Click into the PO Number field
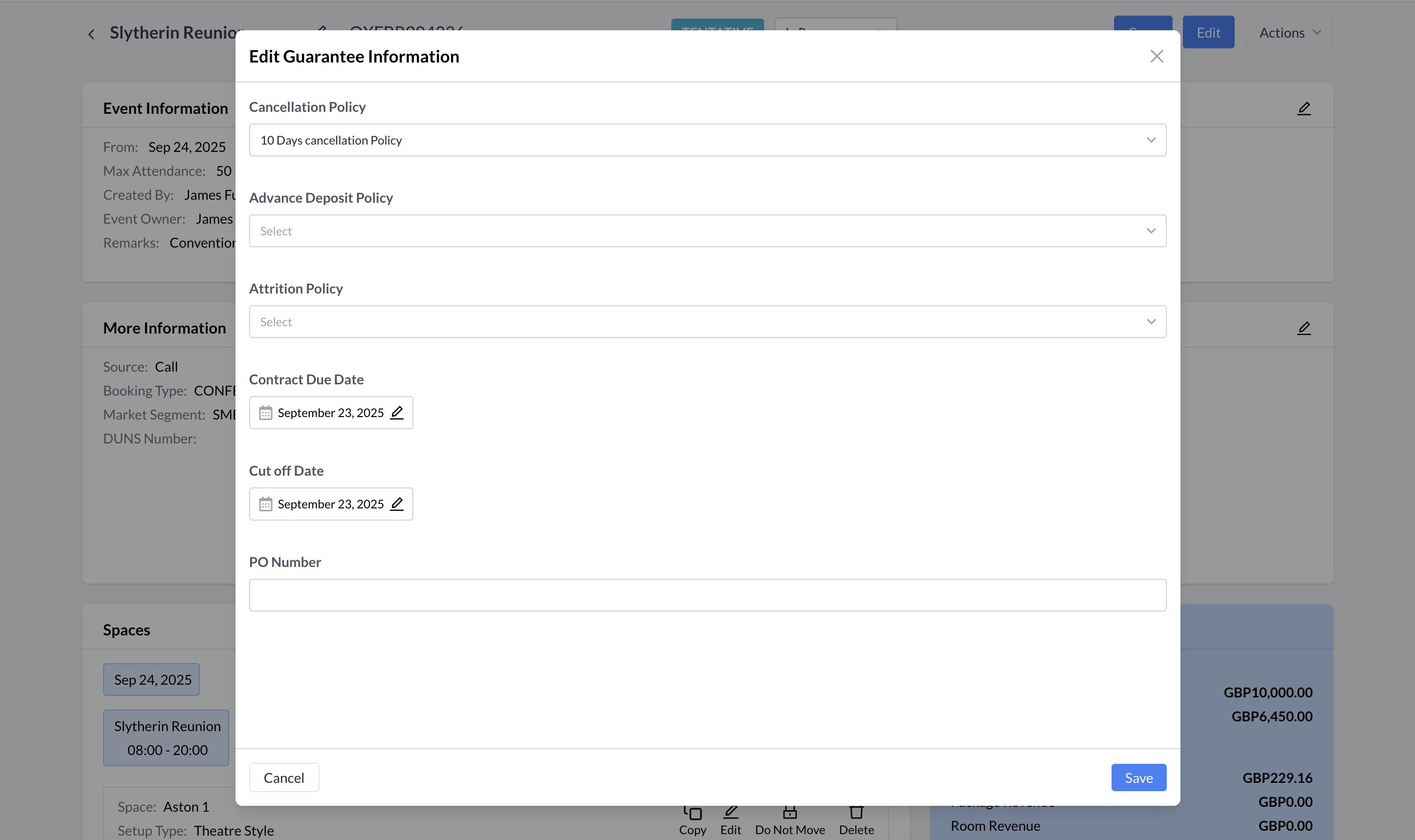 [707, 595]
